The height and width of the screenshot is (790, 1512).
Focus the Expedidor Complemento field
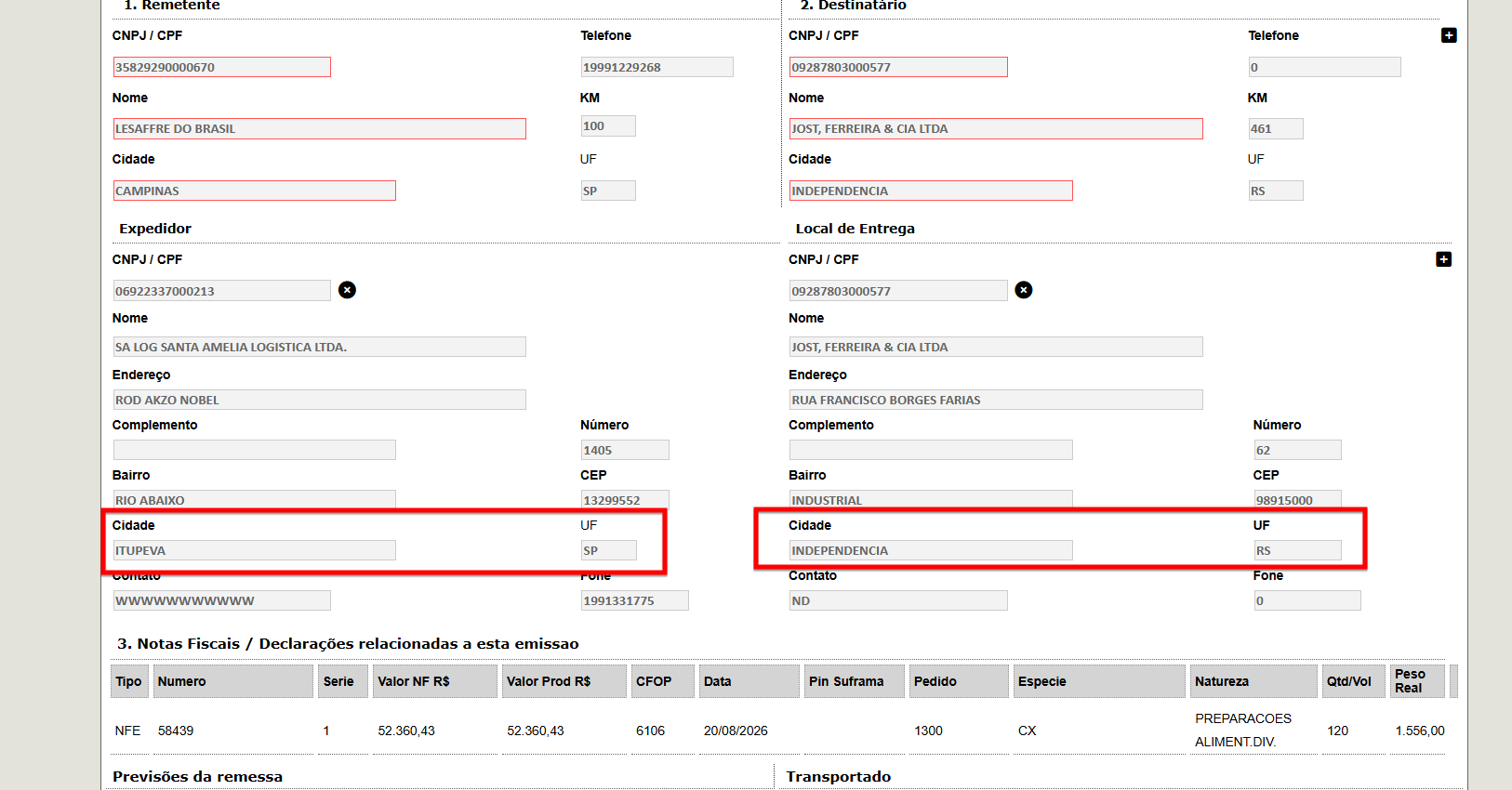[x=254, y=450]
